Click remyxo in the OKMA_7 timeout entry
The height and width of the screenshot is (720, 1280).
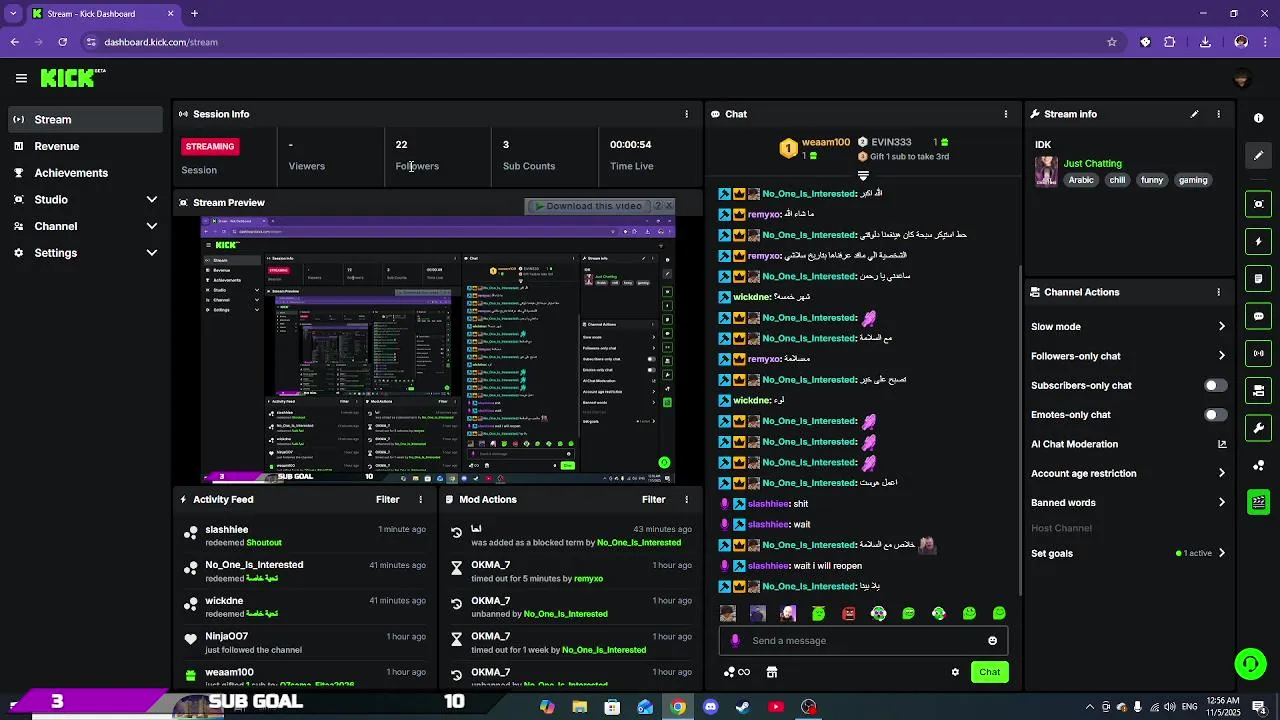point(588,578)
